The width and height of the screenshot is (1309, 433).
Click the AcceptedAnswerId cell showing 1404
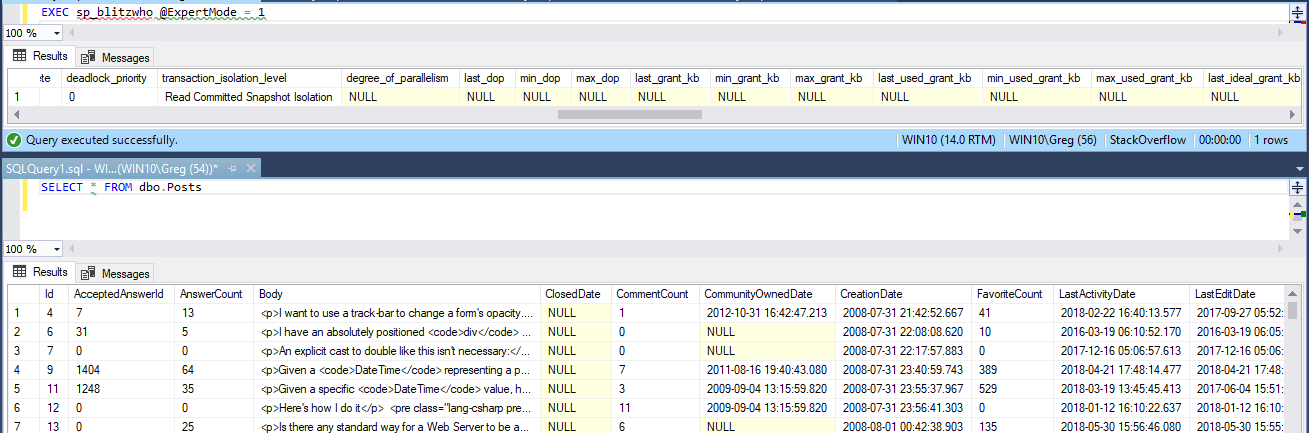122,369
